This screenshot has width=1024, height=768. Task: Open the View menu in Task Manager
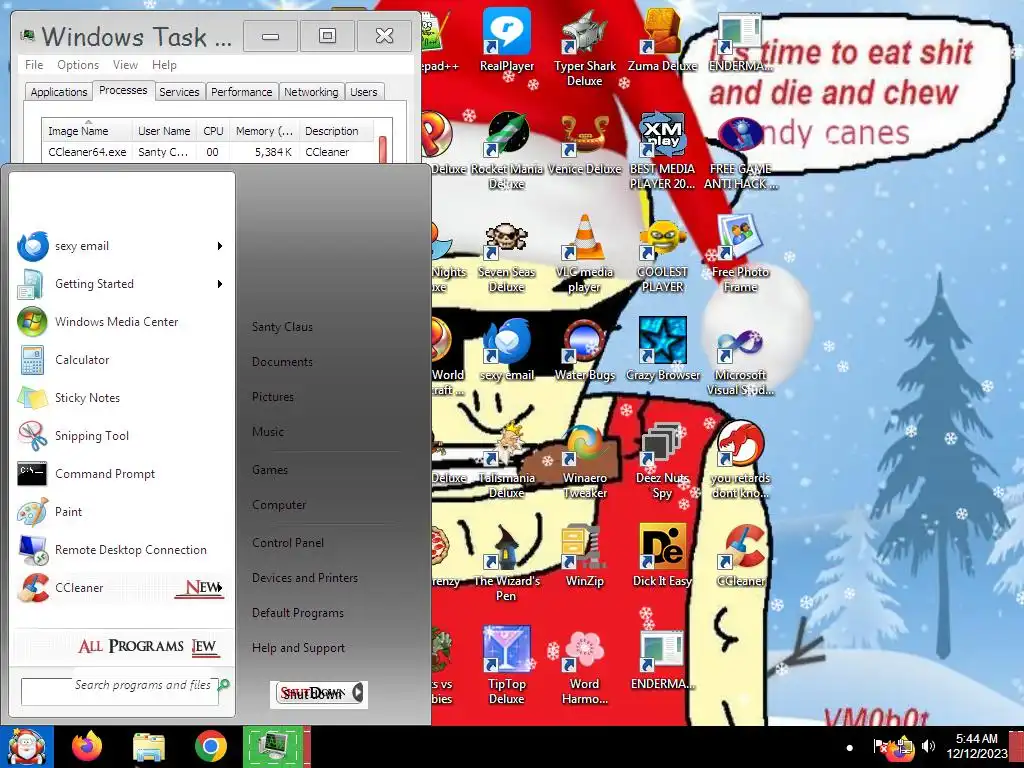(125, 65)
